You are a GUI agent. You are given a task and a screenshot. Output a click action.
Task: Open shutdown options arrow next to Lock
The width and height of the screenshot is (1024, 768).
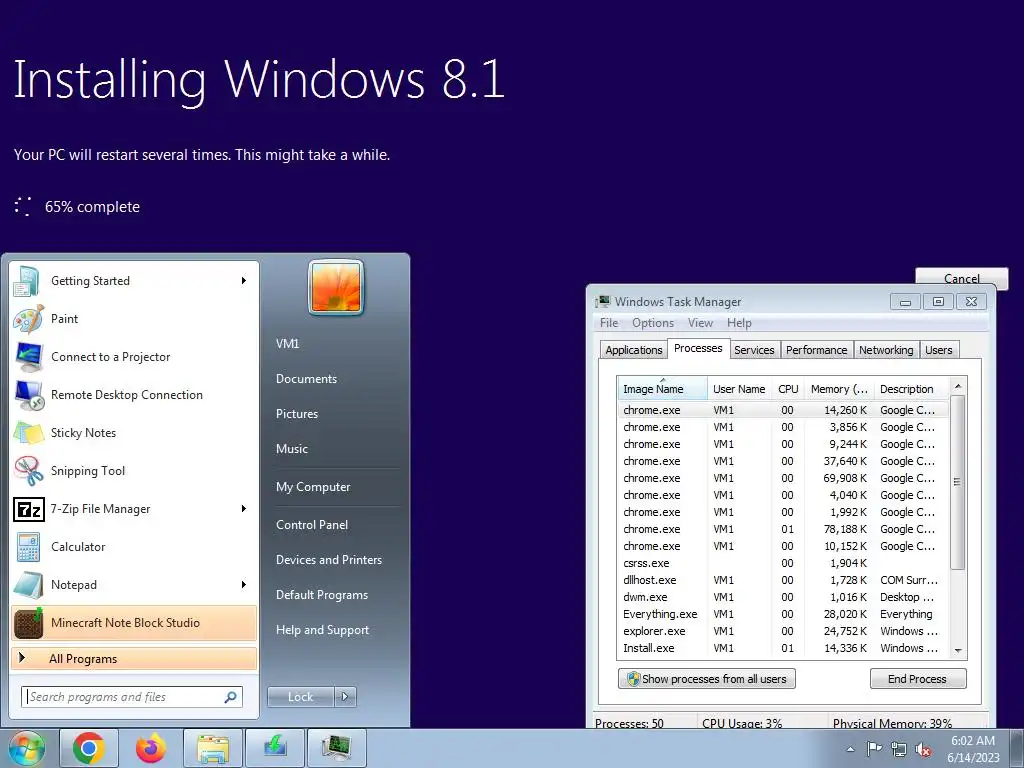(345, 697)
